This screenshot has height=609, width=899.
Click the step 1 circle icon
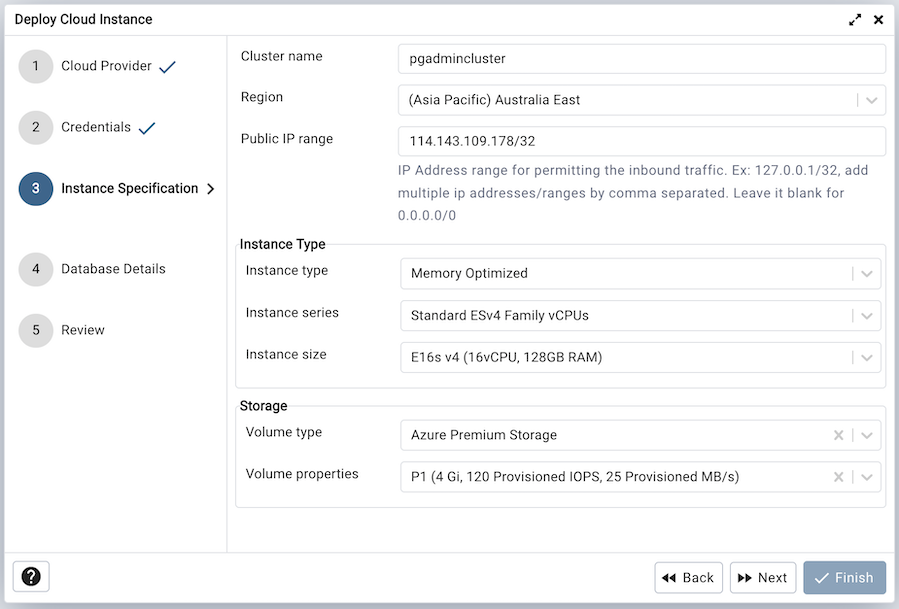pos(35,67)
